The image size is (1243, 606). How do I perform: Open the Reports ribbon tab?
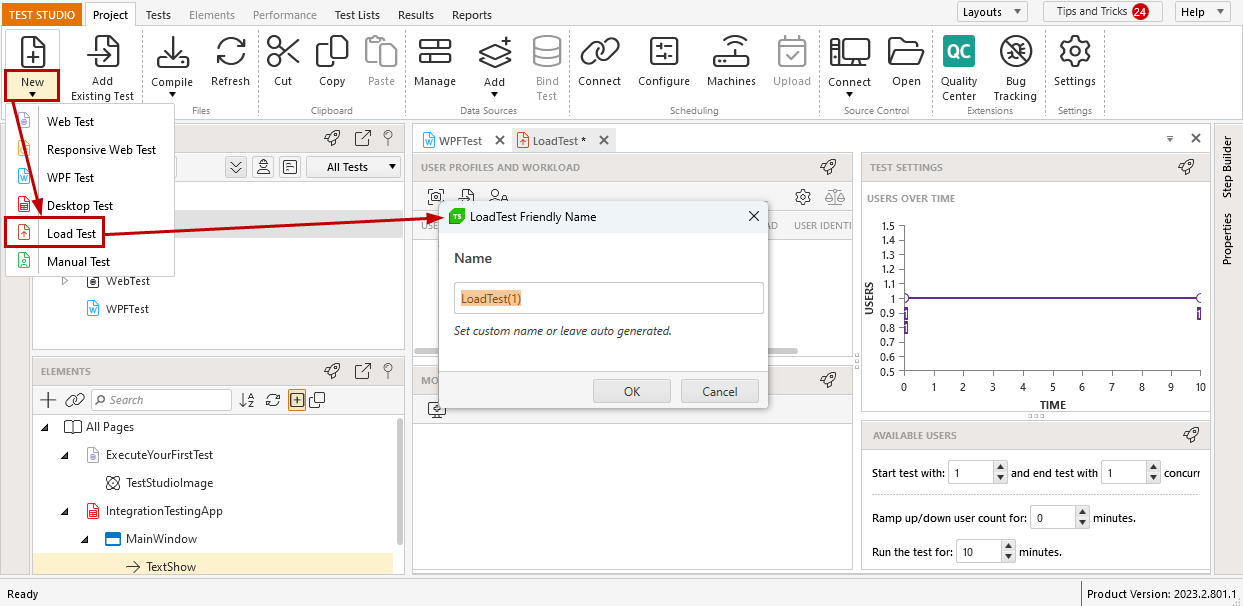[472, 15]
